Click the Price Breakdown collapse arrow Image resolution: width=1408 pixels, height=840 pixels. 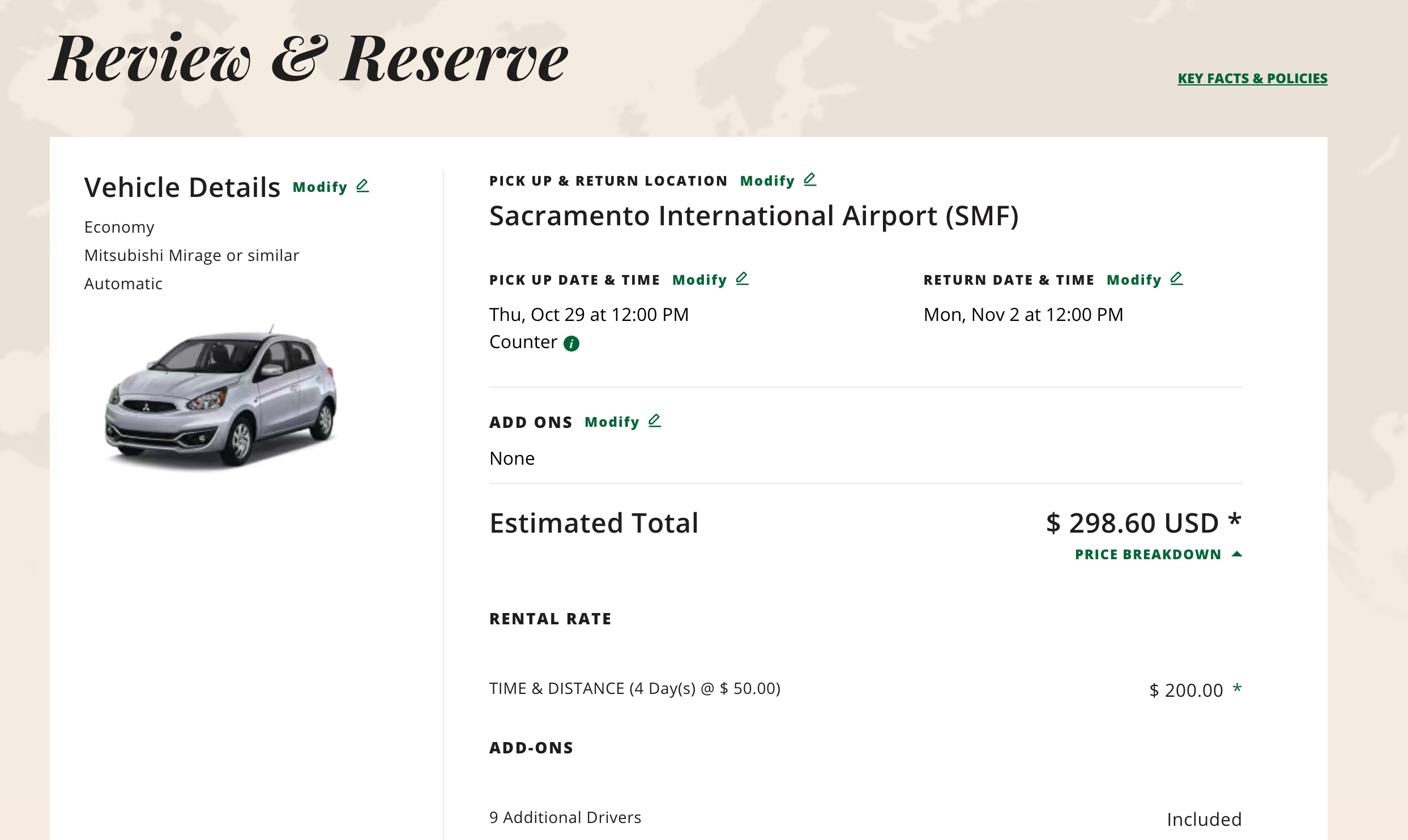click(1237, 554)
